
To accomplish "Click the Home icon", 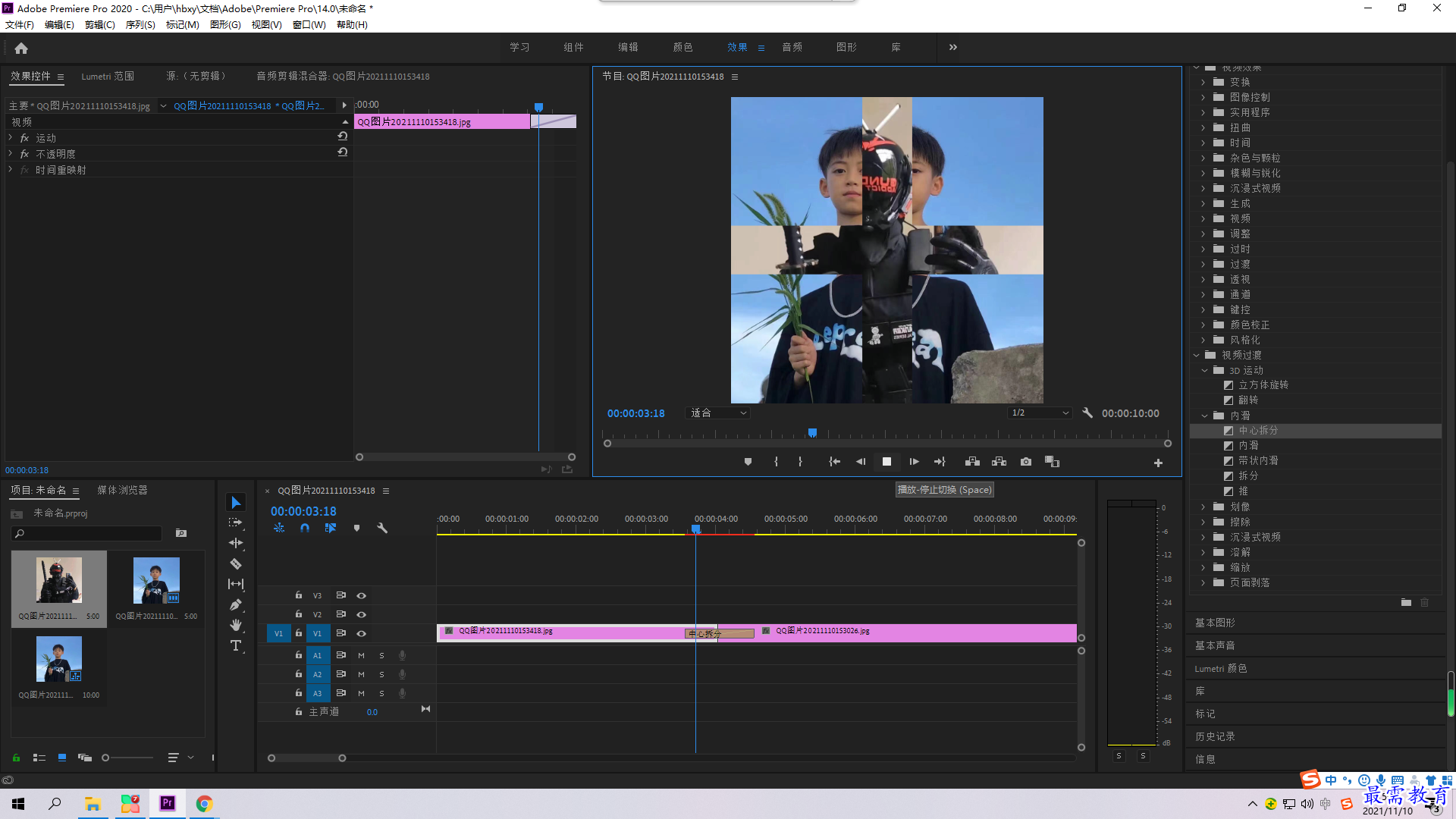I will [21, 48].
